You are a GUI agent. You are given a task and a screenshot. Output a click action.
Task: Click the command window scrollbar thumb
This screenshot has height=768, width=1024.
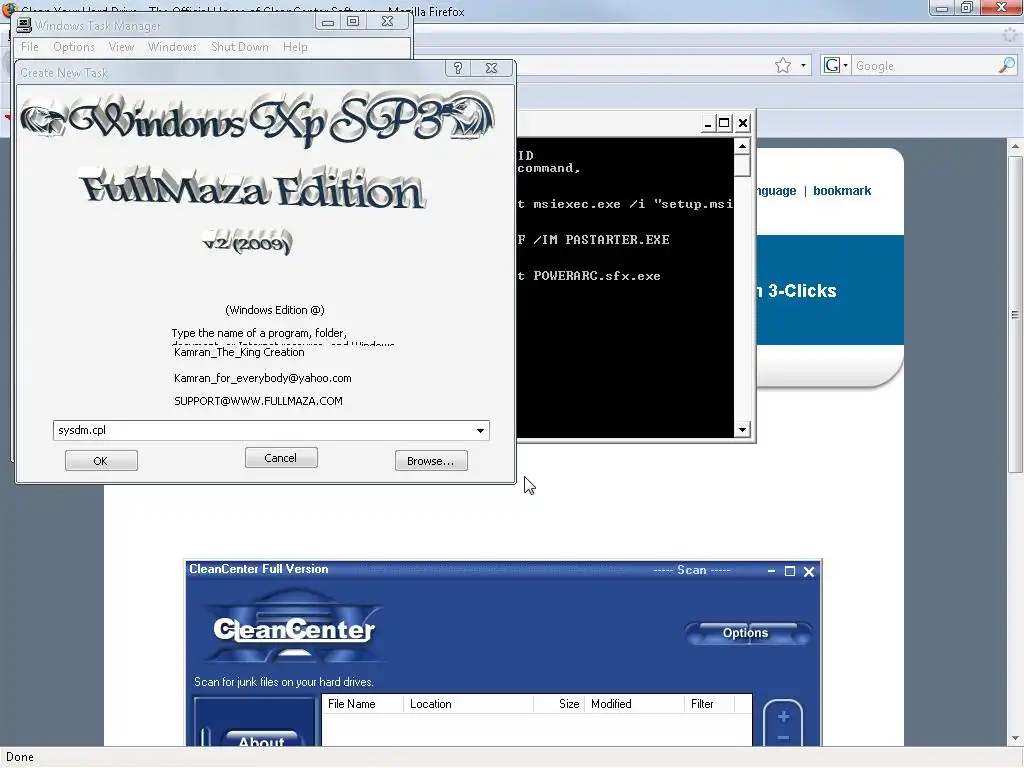(x=742, y=165)
